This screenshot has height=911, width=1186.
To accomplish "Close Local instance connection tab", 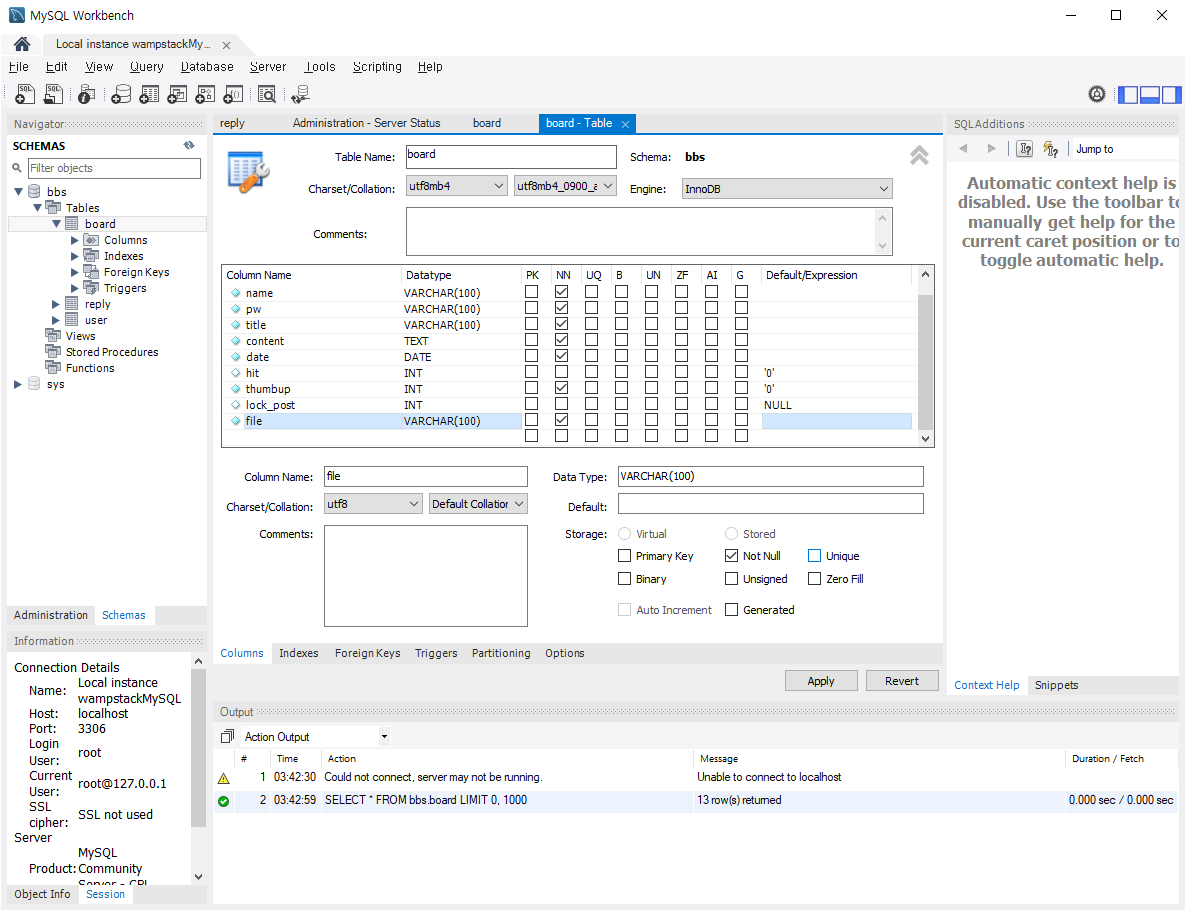I will (226, 45).
